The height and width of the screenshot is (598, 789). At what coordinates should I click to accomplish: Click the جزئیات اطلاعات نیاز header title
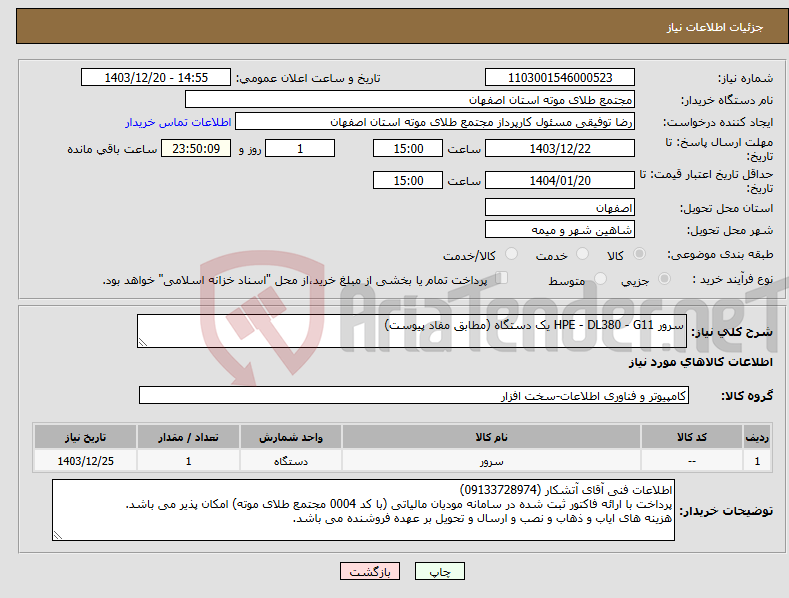click(715, 27)
